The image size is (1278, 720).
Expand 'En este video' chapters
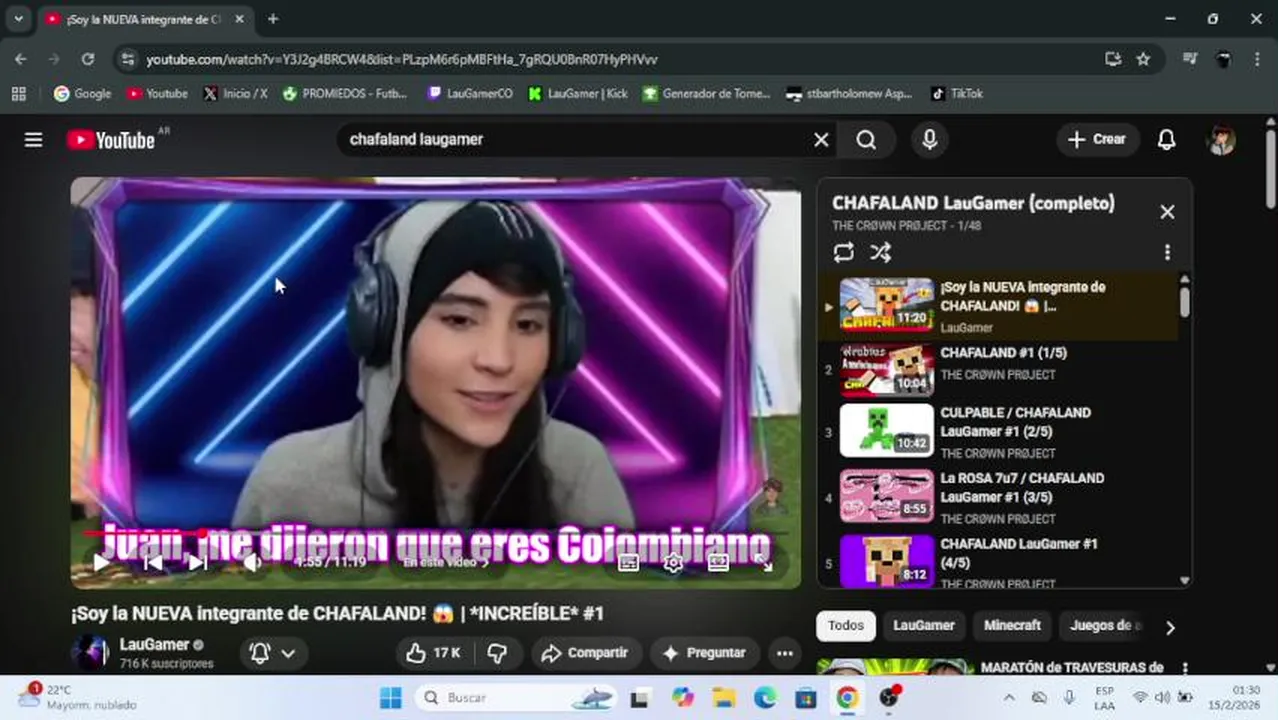click(446, 562)
